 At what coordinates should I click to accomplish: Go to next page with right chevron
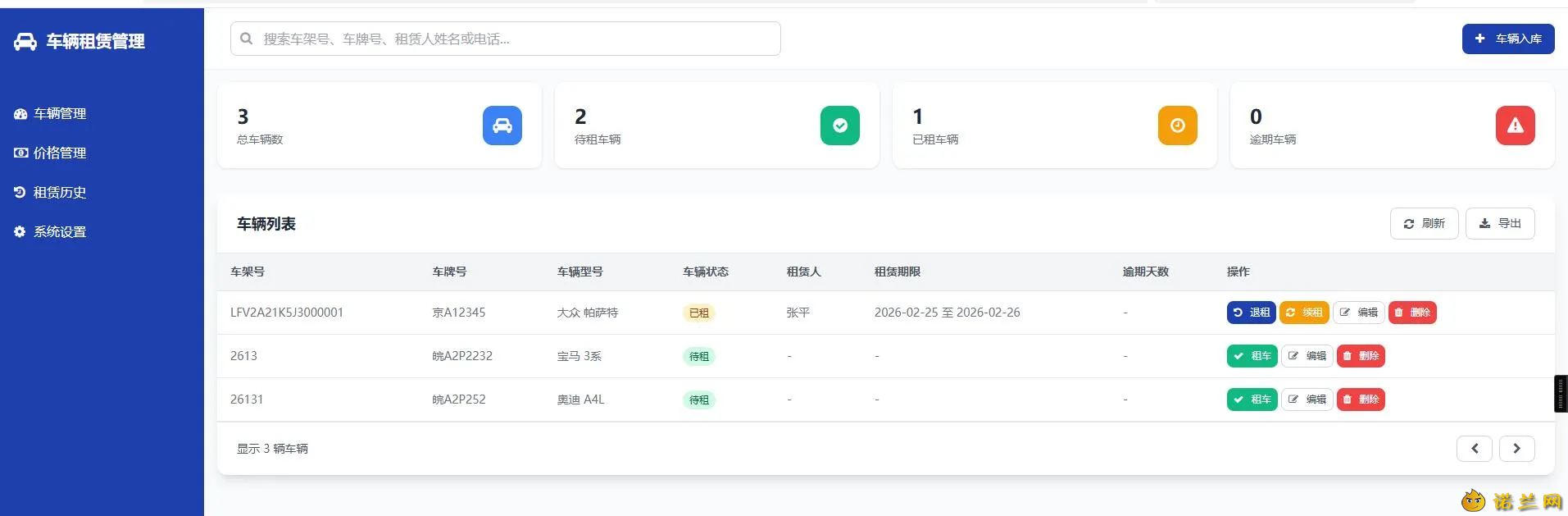[x=1517, y=449]
